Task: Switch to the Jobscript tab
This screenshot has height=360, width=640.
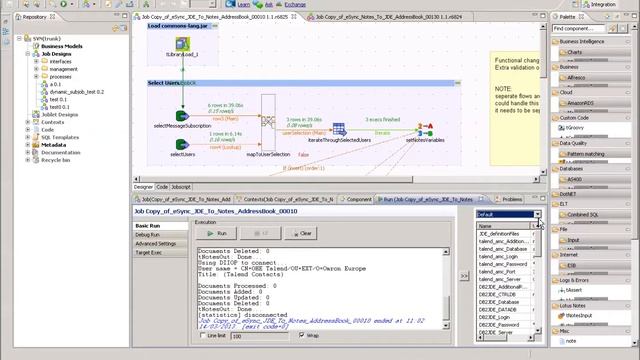Action: click(181, 187)
